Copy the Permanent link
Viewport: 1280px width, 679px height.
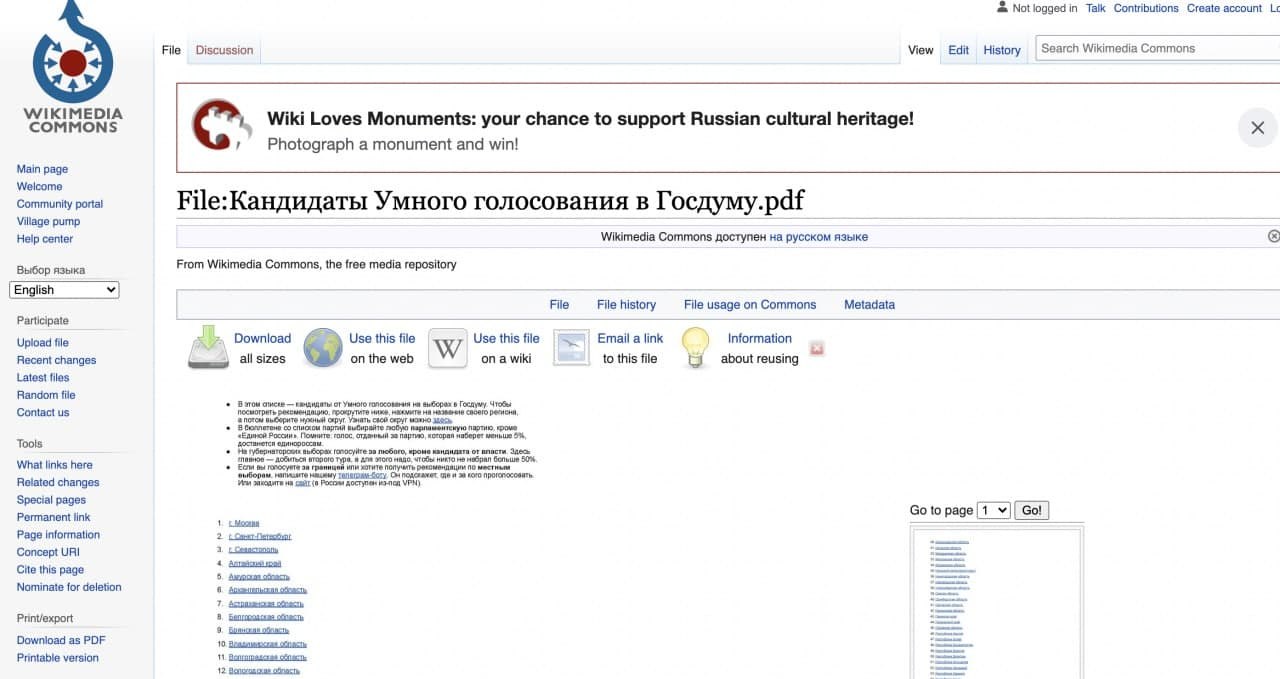click(x=53, y=517)
